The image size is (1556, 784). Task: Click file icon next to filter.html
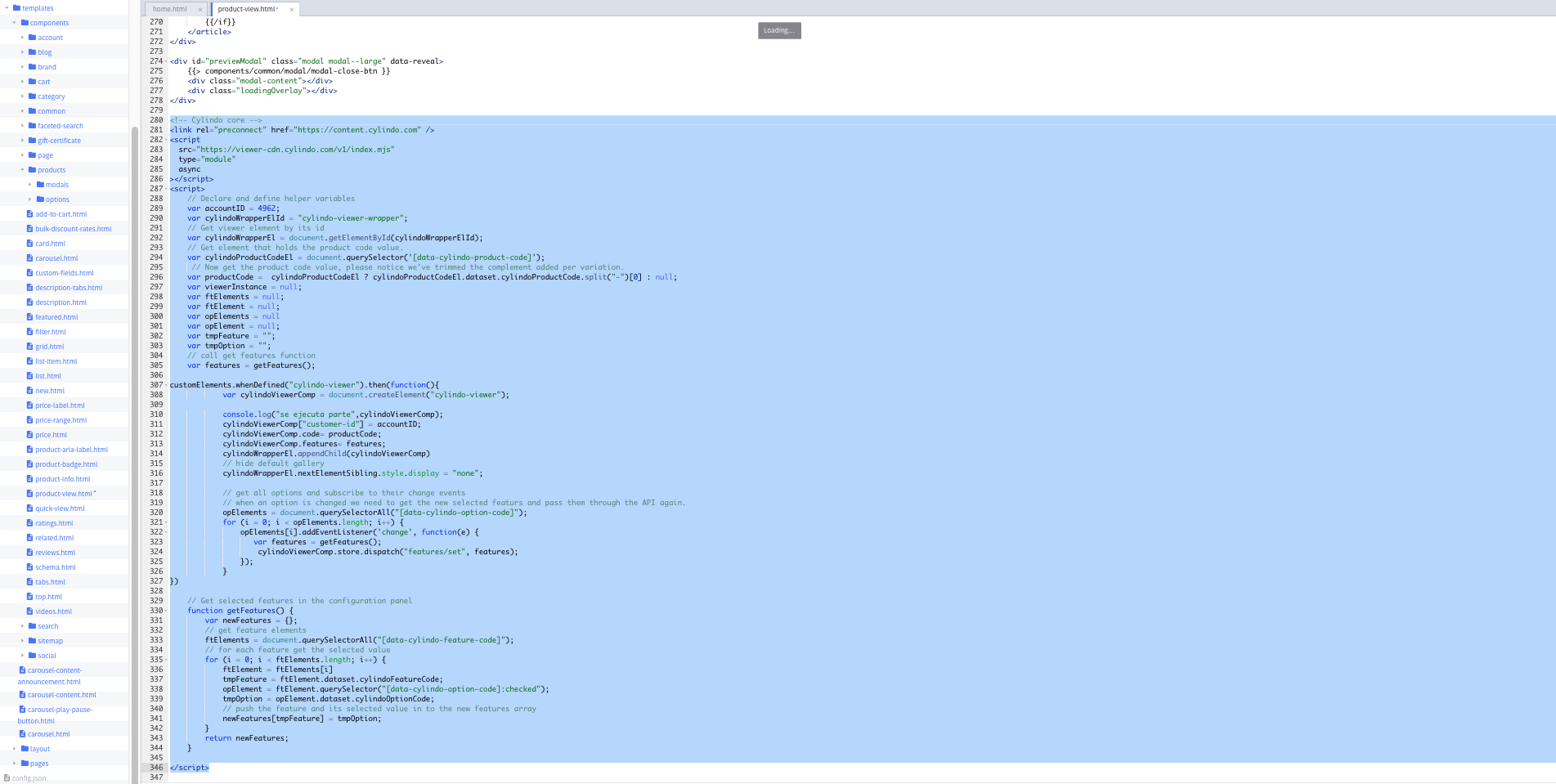[29, 332]
